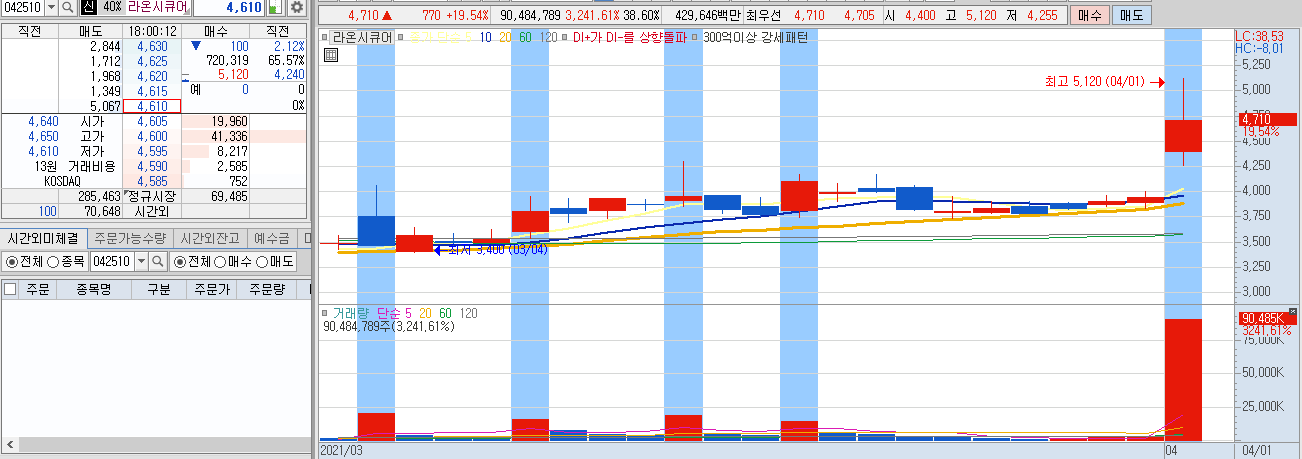The image size is (1302, 459).
Task: Click ask price 4,630 in order book
Action: pos(152,47)
